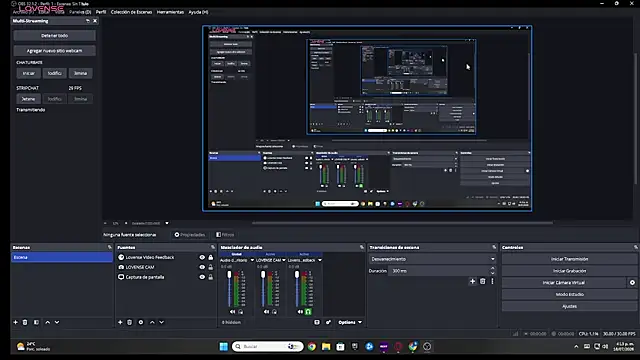Decrease transition duration with down arrow

pyautogui.click(x=493, y=273)
